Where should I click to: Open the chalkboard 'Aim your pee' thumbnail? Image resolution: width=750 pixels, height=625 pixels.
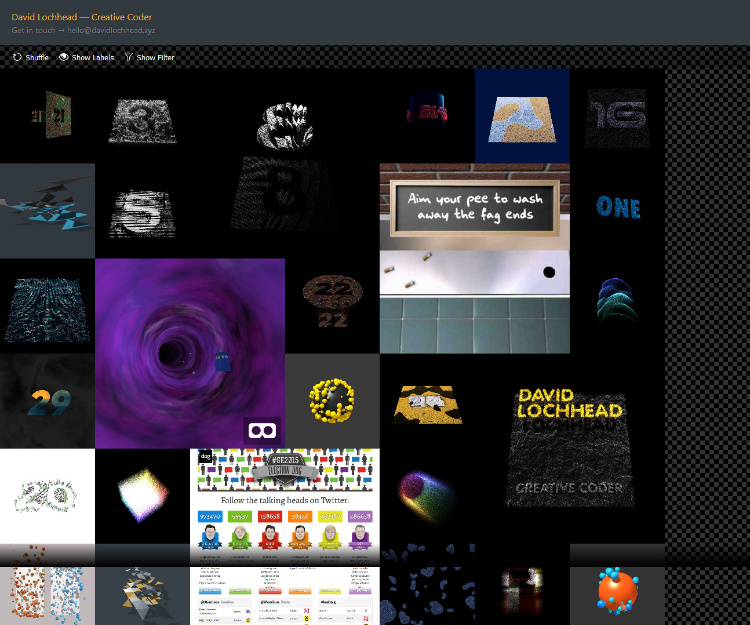(x=474, y=258)
